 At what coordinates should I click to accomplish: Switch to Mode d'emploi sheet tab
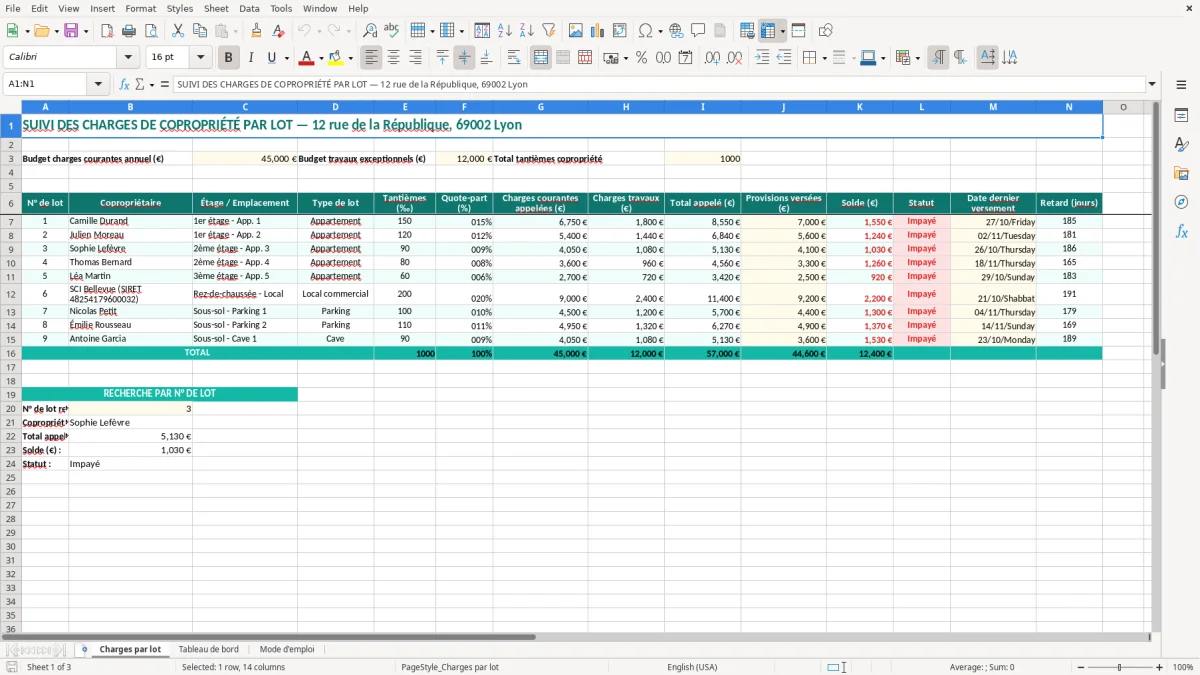pos(287,649)
